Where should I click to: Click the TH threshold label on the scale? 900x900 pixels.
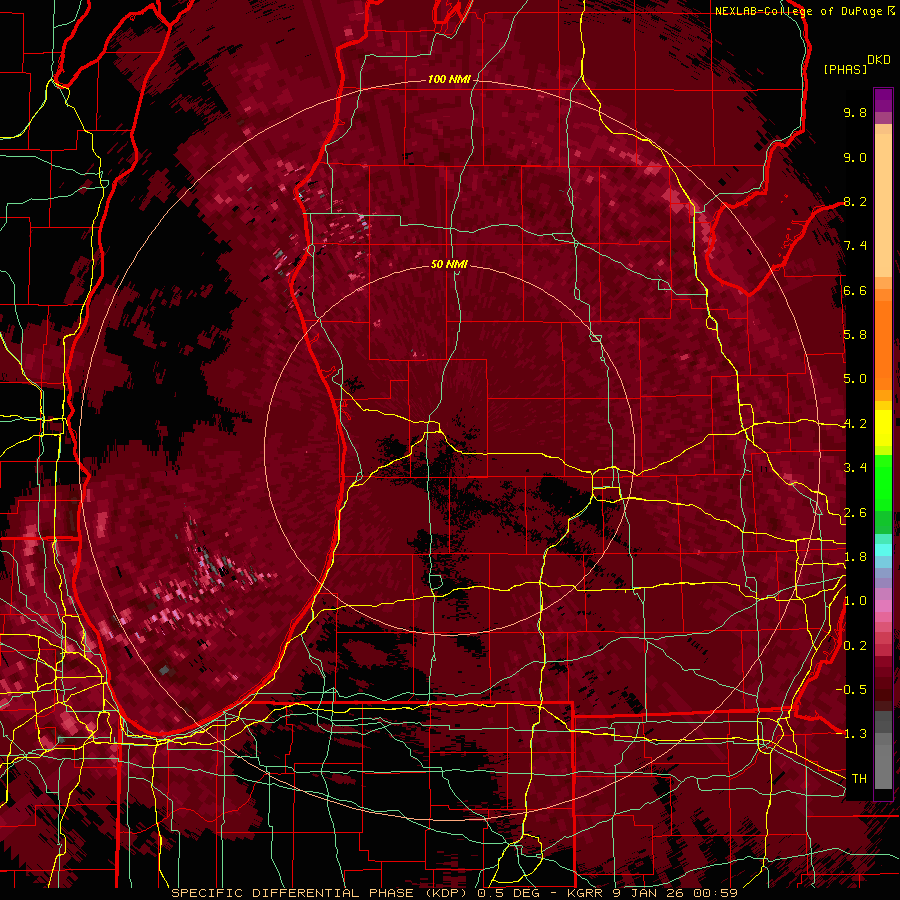[x=859, y=779]
